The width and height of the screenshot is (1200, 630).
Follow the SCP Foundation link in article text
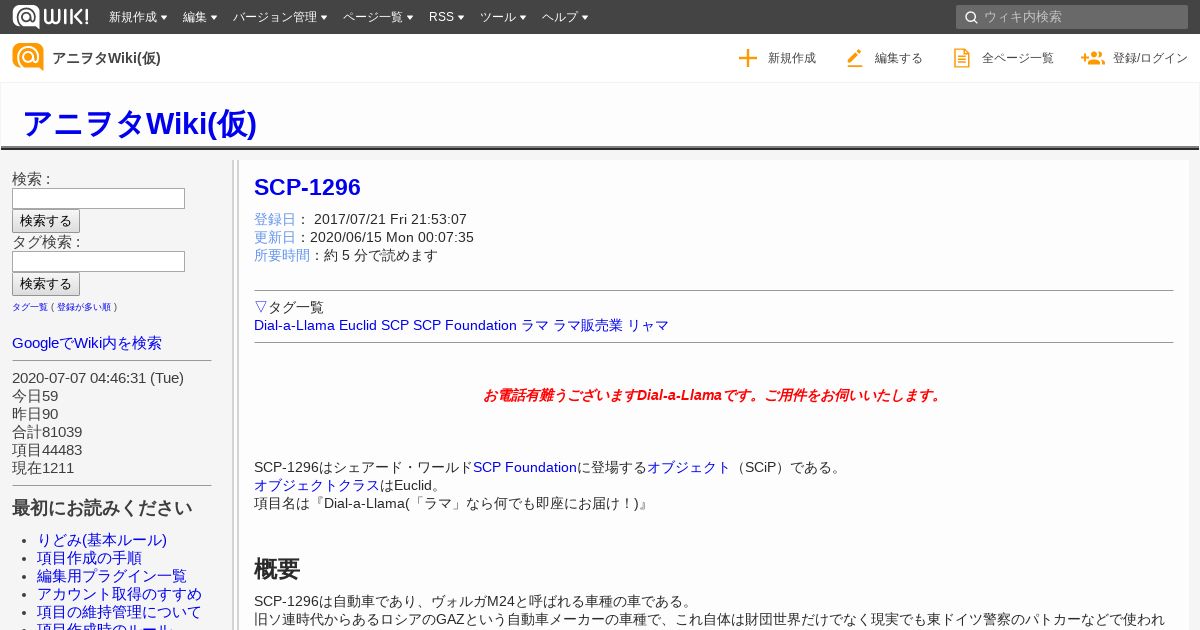click(x=525, y=467)
